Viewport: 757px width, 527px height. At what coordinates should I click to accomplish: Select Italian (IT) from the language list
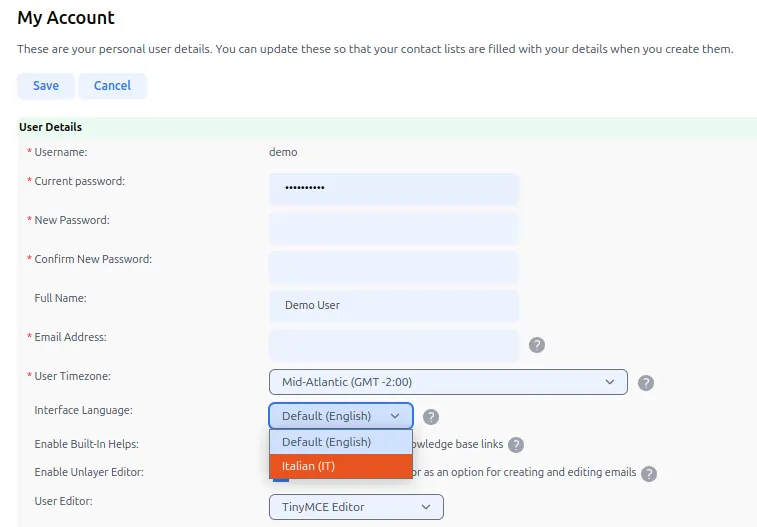click(340, 466)
